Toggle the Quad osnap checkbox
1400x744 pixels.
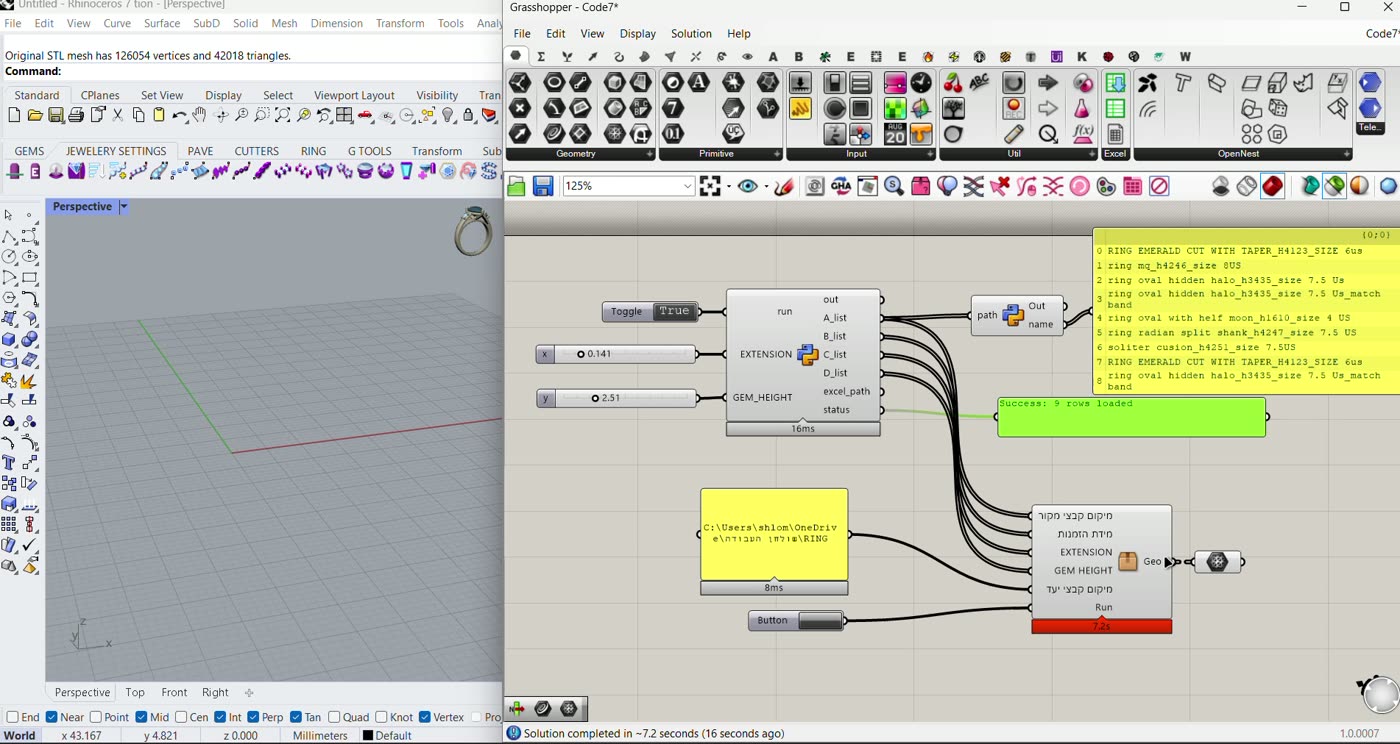(x=334, y=717)
